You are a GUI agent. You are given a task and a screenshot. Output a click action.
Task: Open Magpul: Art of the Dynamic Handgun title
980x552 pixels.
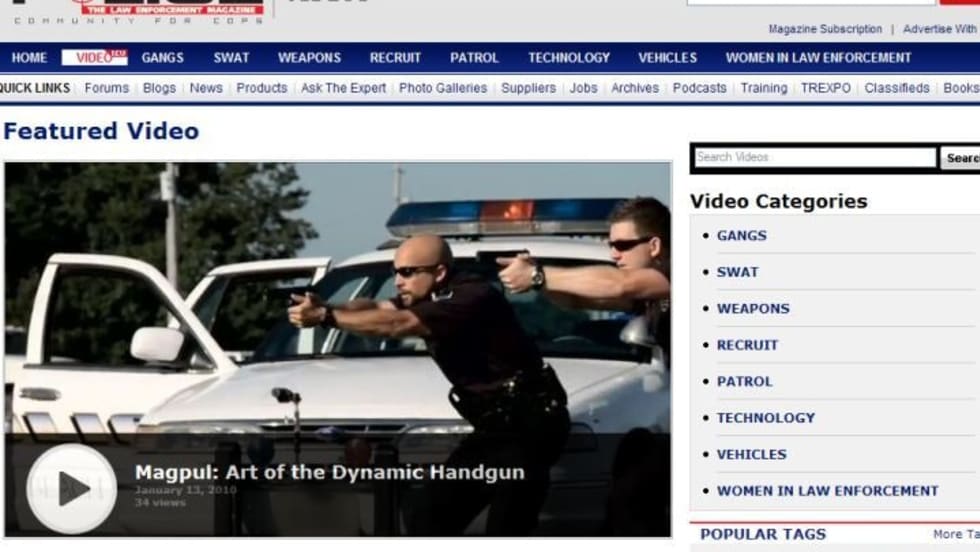click(329, 472)
